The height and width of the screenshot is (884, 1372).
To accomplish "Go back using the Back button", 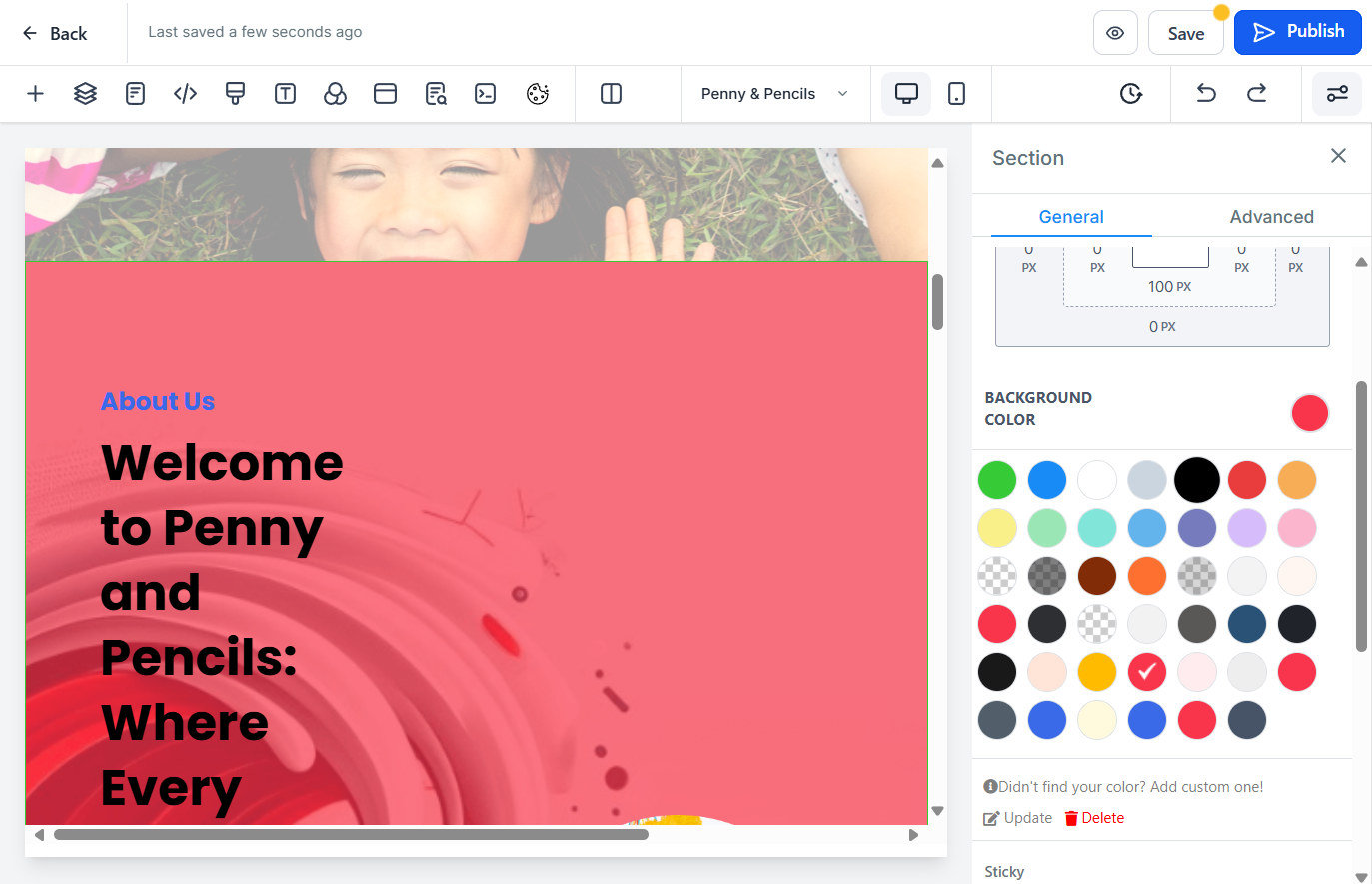I will tap(55, 33).
